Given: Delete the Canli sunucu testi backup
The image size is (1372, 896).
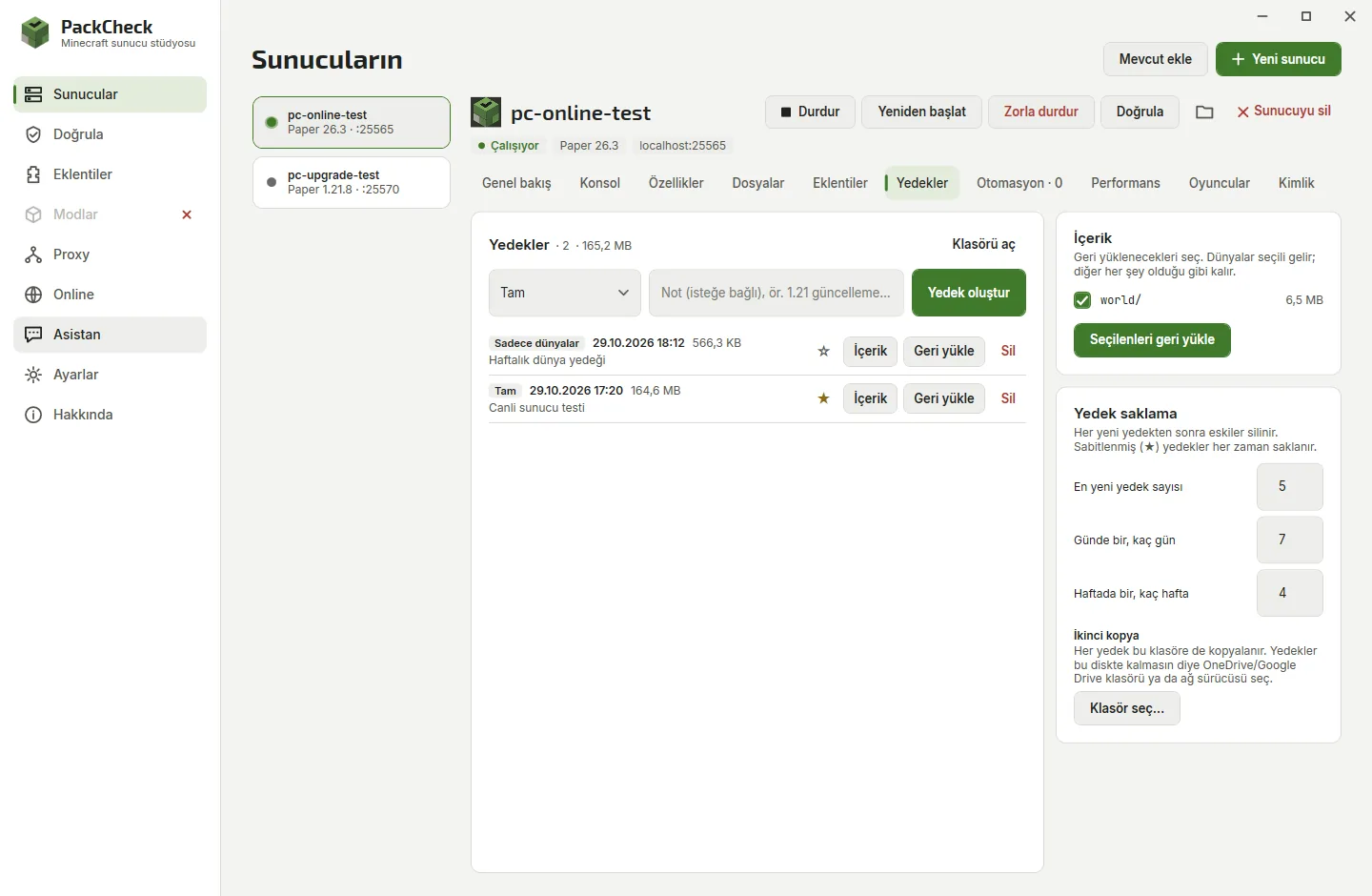Looking at the screenshot, I should tap(1008, 398).
